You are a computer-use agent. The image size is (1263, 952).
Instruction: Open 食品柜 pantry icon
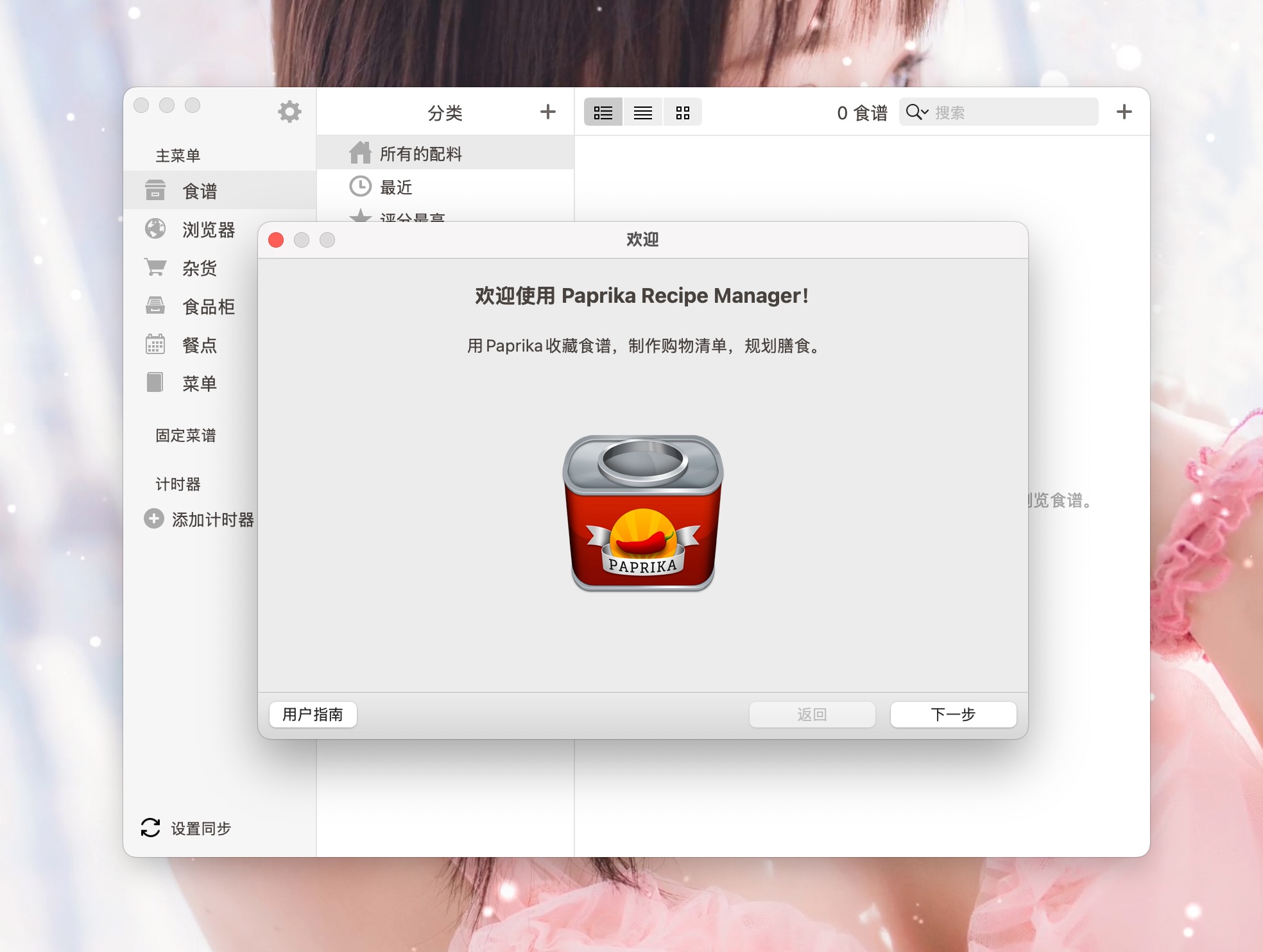[155, 305]
